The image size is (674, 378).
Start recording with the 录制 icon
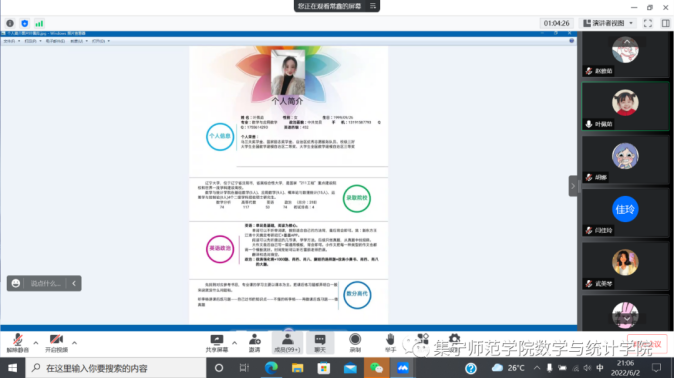(x=355, y=343)
